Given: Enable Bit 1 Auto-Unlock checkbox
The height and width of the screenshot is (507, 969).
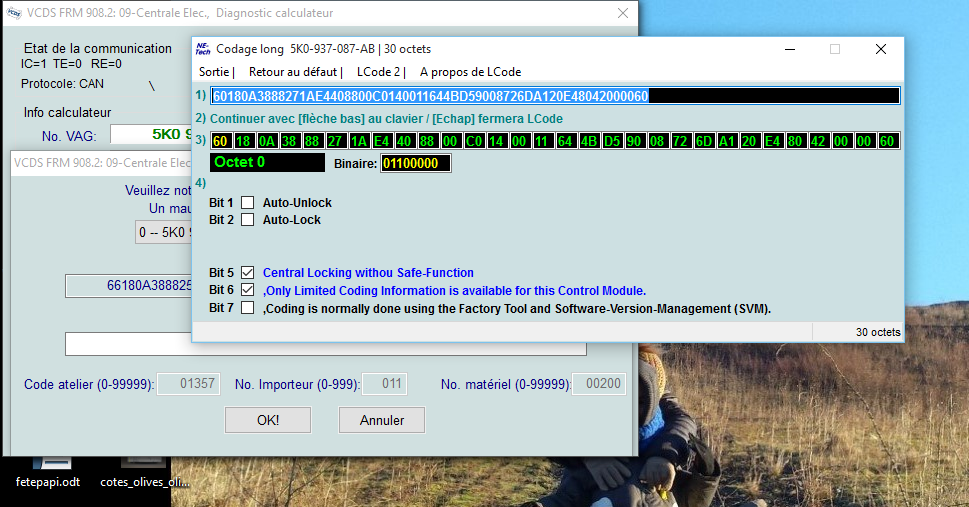Looking at the screenshot, I should click(248, 203).
